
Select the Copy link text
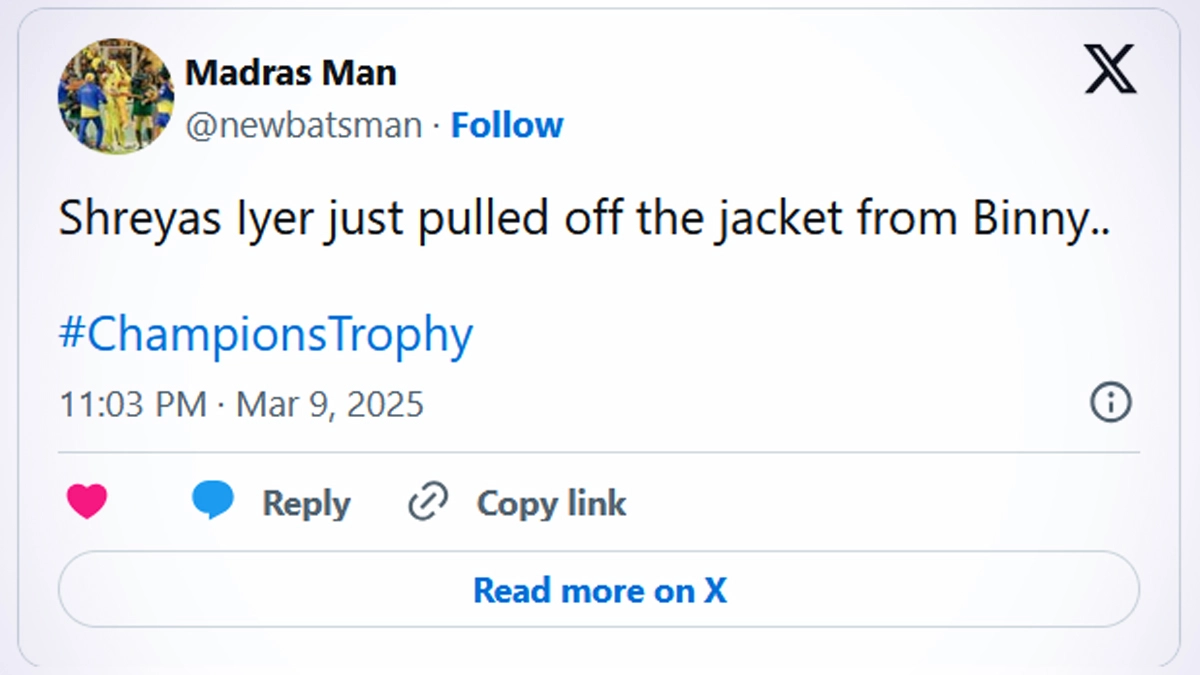pos(551,503)
